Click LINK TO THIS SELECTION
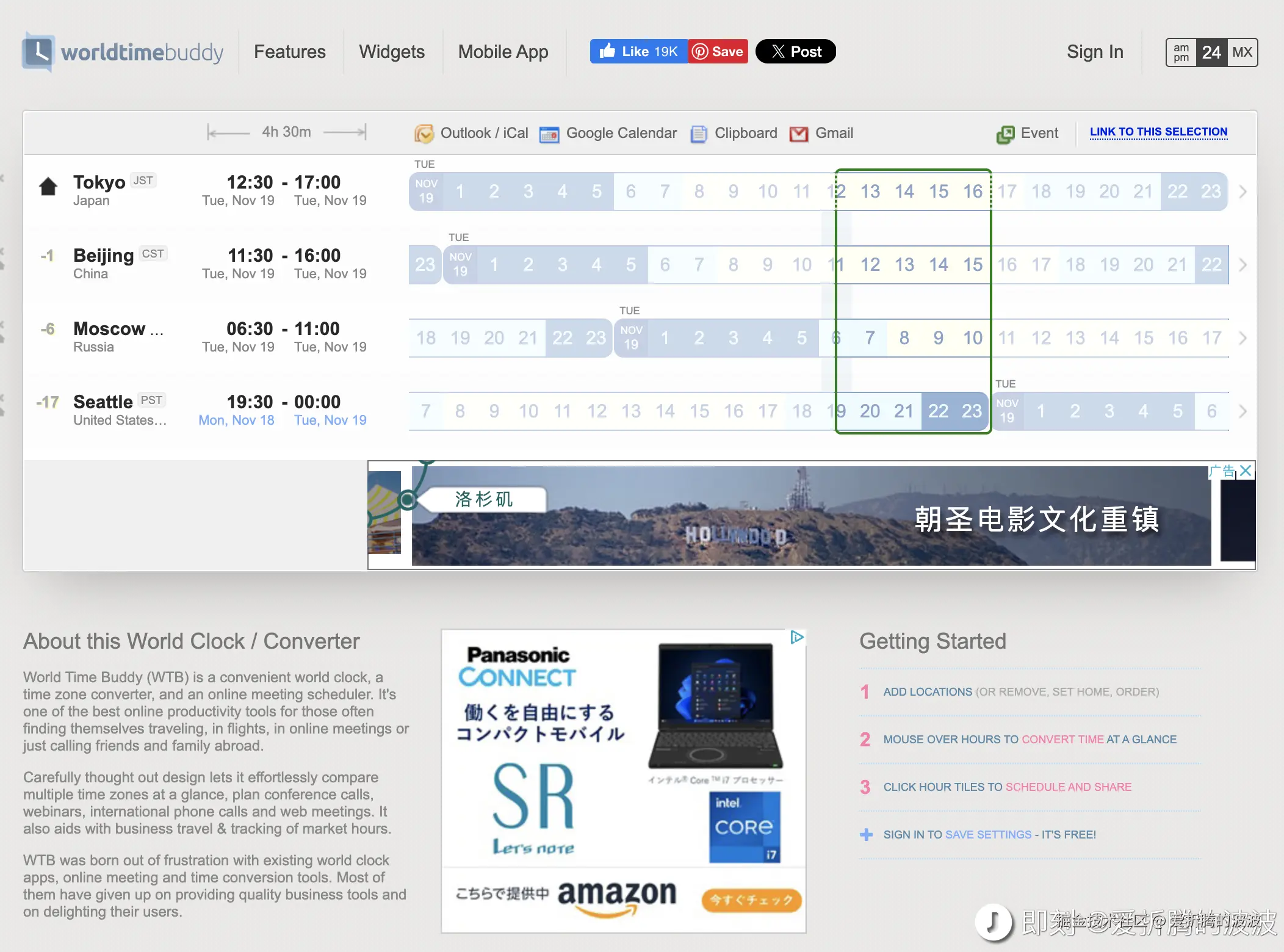 (x=1158, y=131)
